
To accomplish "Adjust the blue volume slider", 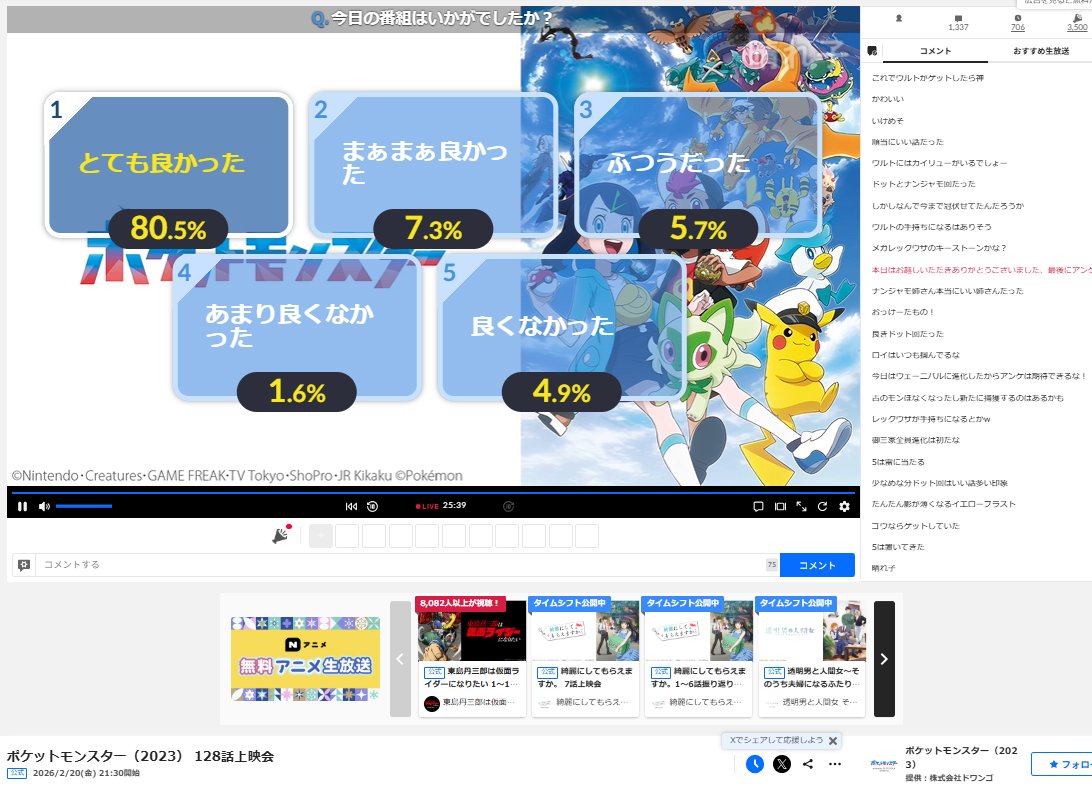I will pyautogui.click(x=84, y=506).
